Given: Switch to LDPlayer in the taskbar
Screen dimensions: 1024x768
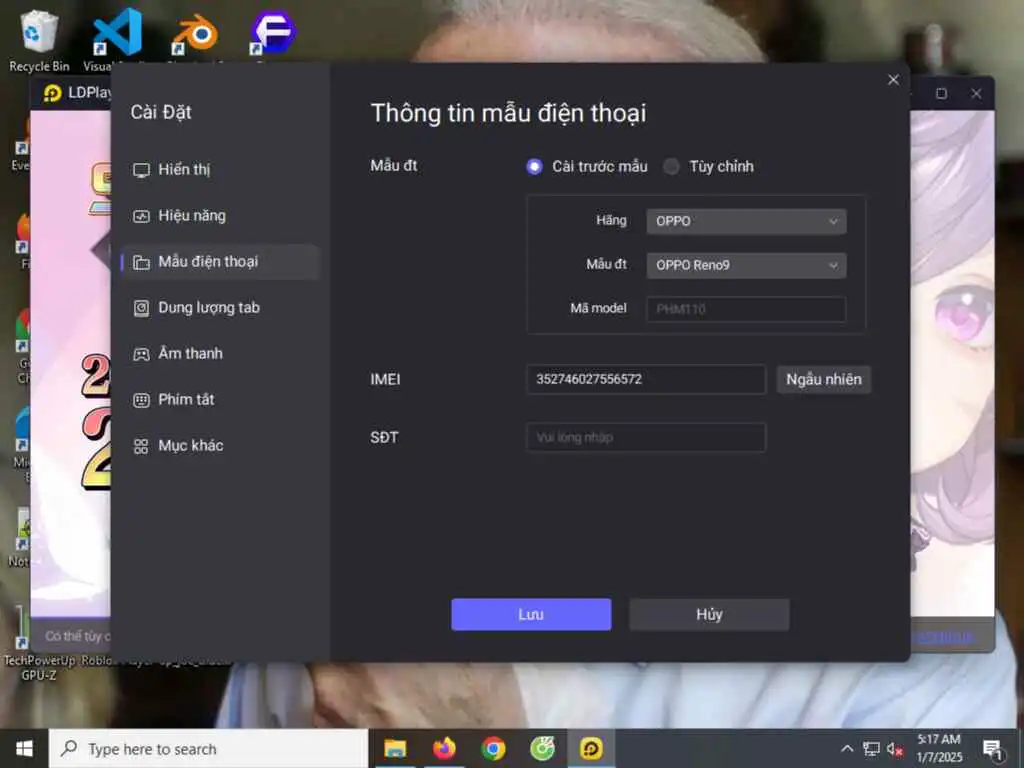Looking at the screenshot, I should click(591, 748).
